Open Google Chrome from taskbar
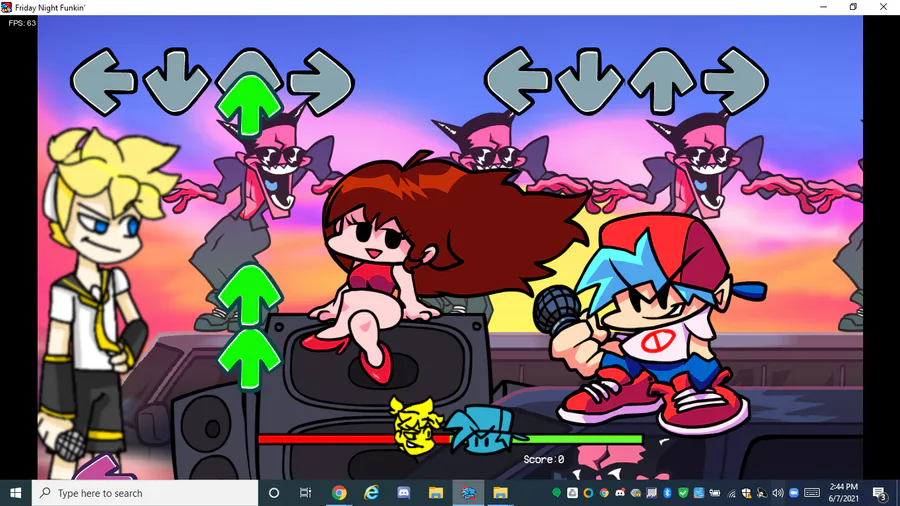 coord(339,493)
